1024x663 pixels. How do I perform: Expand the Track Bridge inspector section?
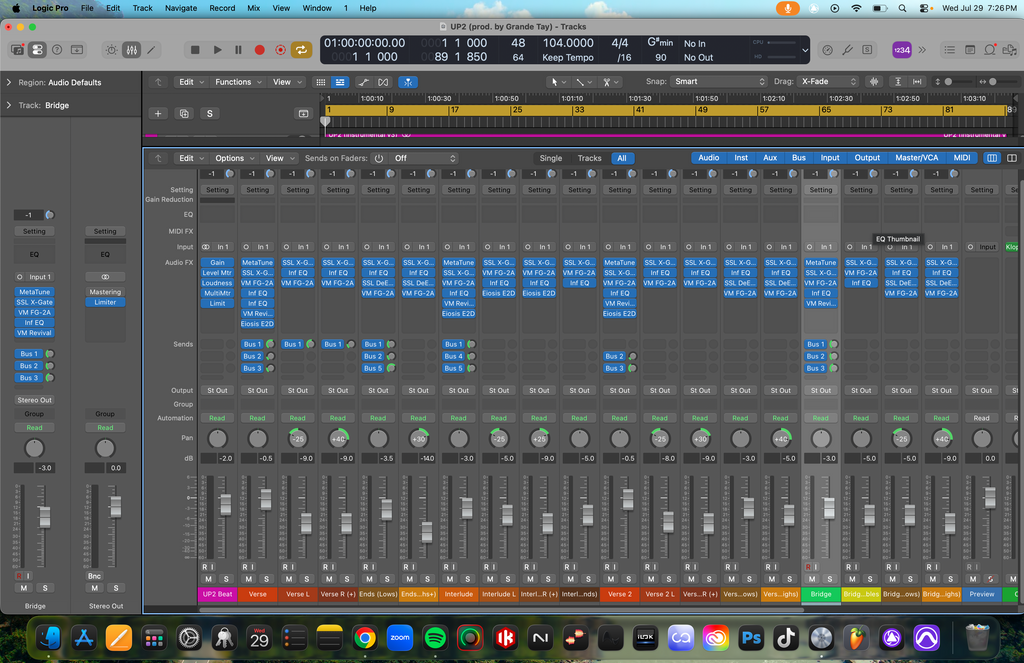coord(8,105)
